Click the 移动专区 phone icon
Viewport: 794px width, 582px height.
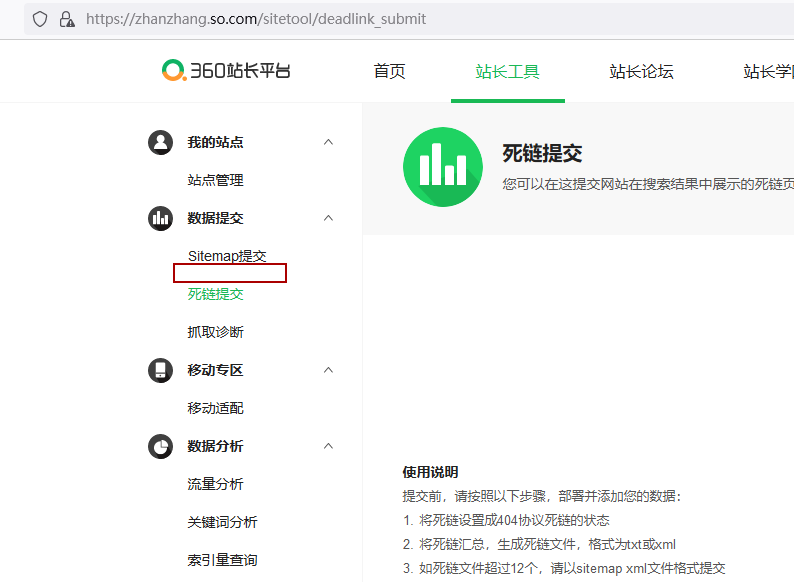point(160,370)
